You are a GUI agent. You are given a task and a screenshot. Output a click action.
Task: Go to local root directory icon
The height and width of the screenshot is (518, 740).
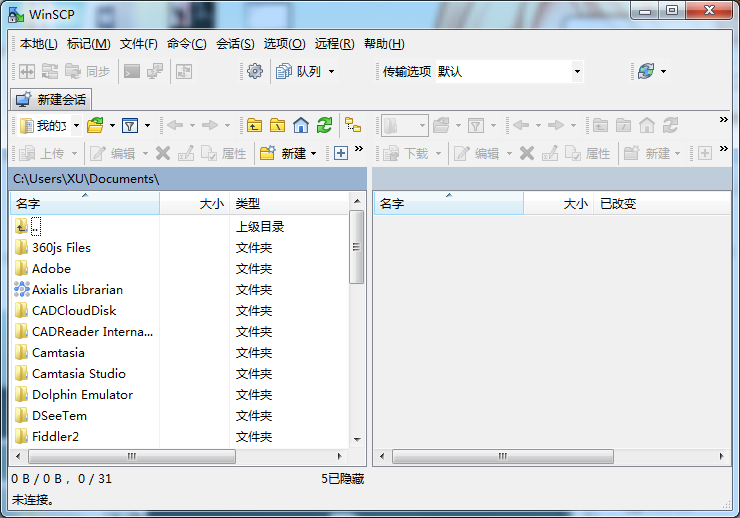click(278, 125)
